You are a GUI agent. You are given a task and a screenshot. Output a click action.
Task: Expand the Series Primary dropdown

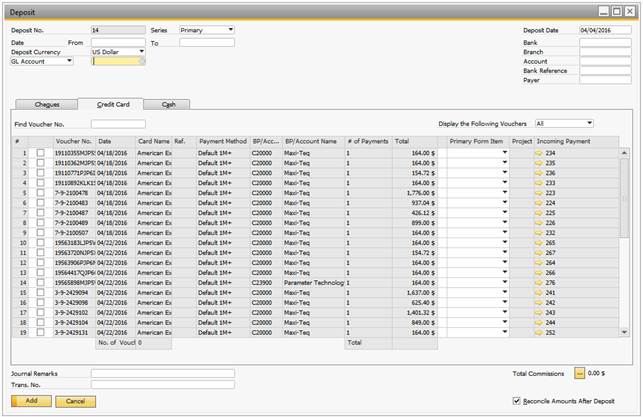(230, 30)
